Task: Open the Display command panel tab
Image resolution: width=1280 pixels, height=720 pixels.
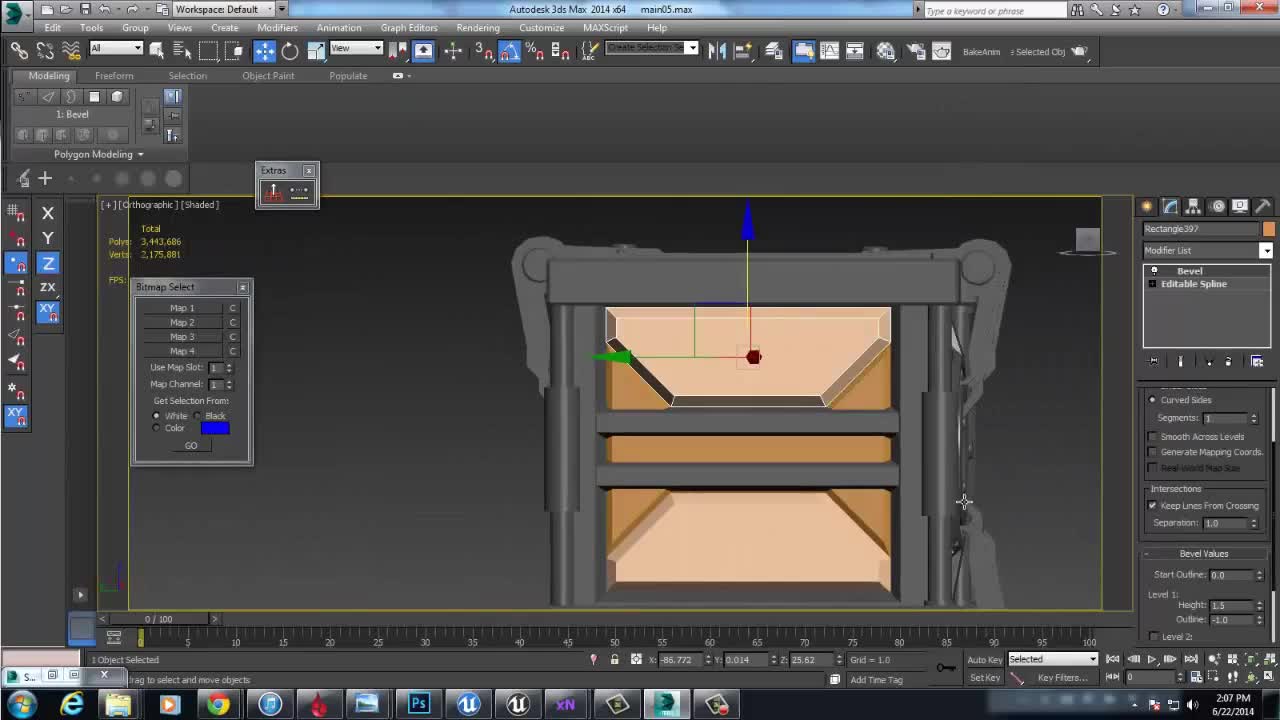Action: (1241, 206)
